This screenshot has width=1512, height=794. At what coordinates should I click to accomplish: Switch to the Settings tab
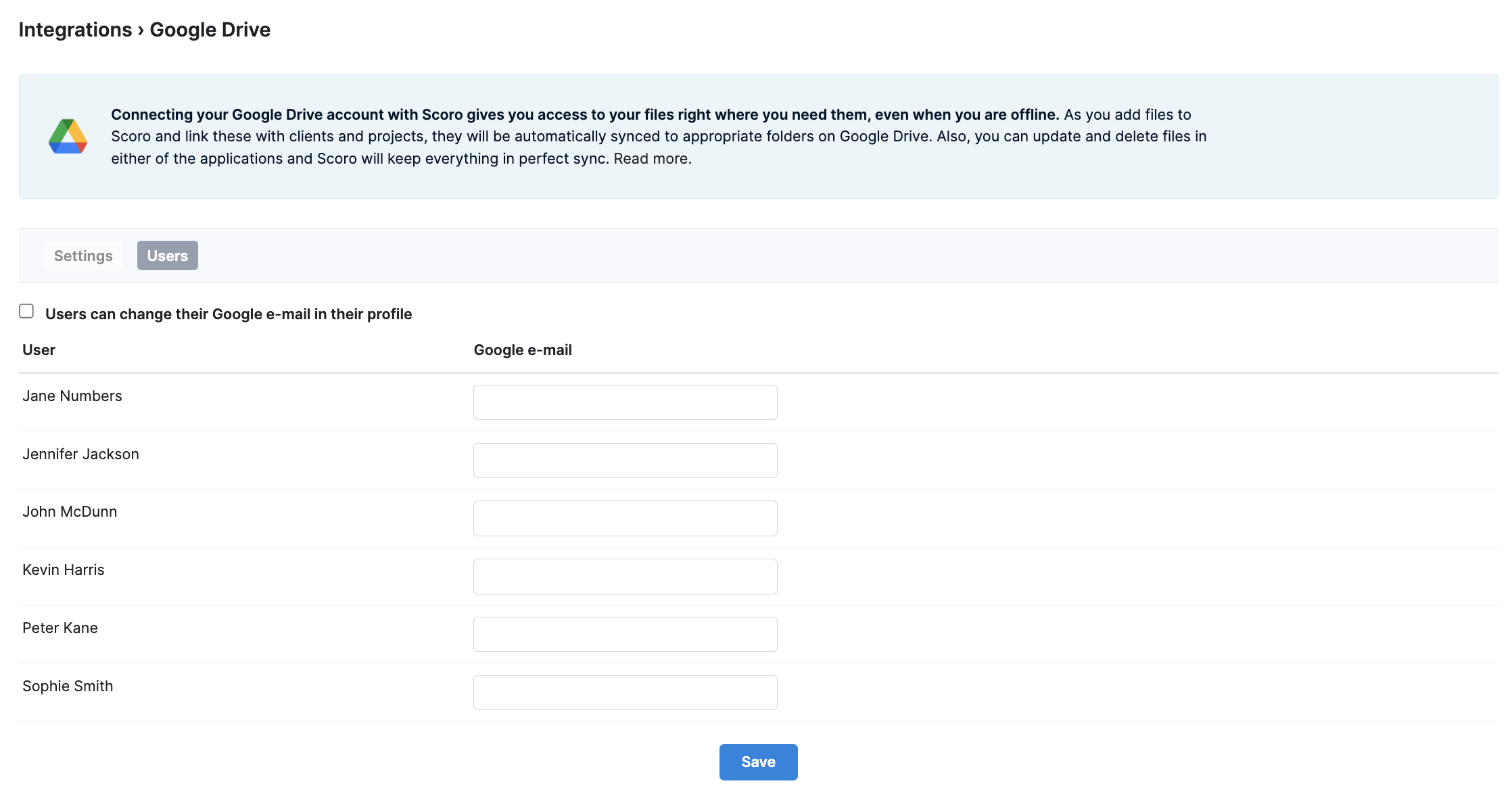tap(83, 256)
